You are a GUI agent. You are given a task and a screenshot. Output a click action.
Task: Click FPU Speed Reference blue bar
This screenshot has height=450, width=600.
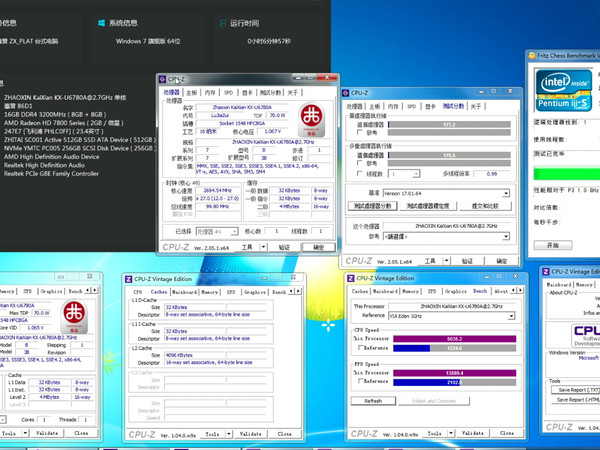pos(455,382)
